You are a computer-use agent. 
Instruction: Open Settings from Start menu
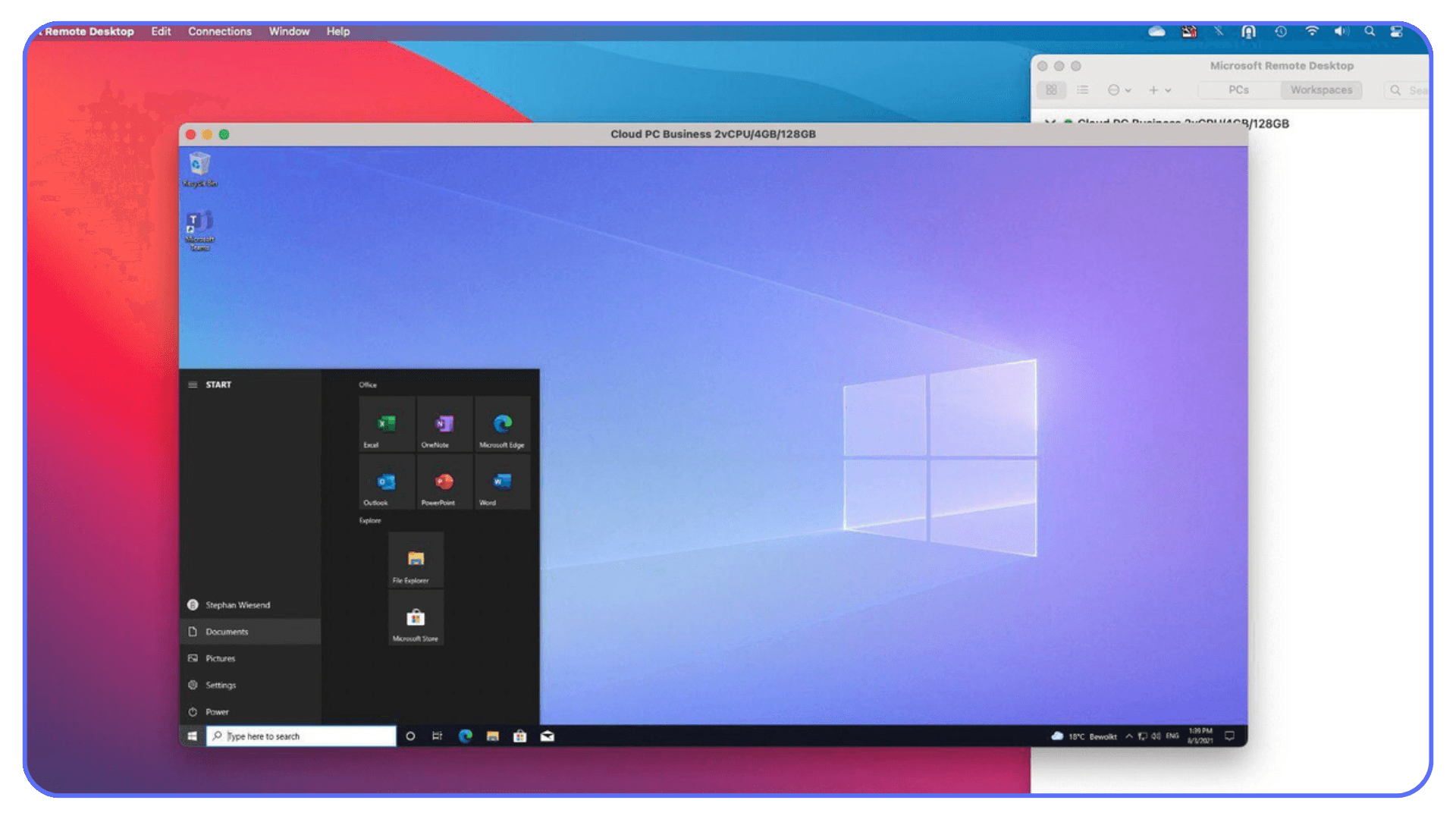point(250,685)
